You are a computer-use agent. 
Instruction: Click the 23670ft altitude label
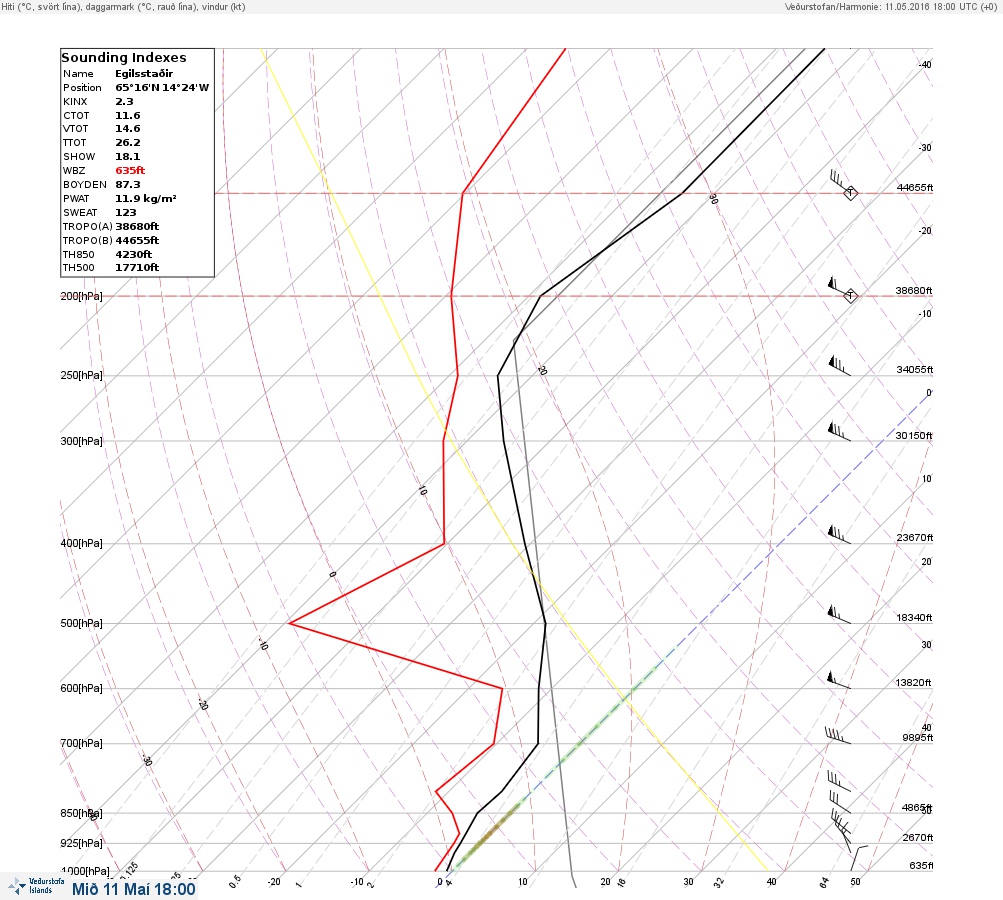914,538
